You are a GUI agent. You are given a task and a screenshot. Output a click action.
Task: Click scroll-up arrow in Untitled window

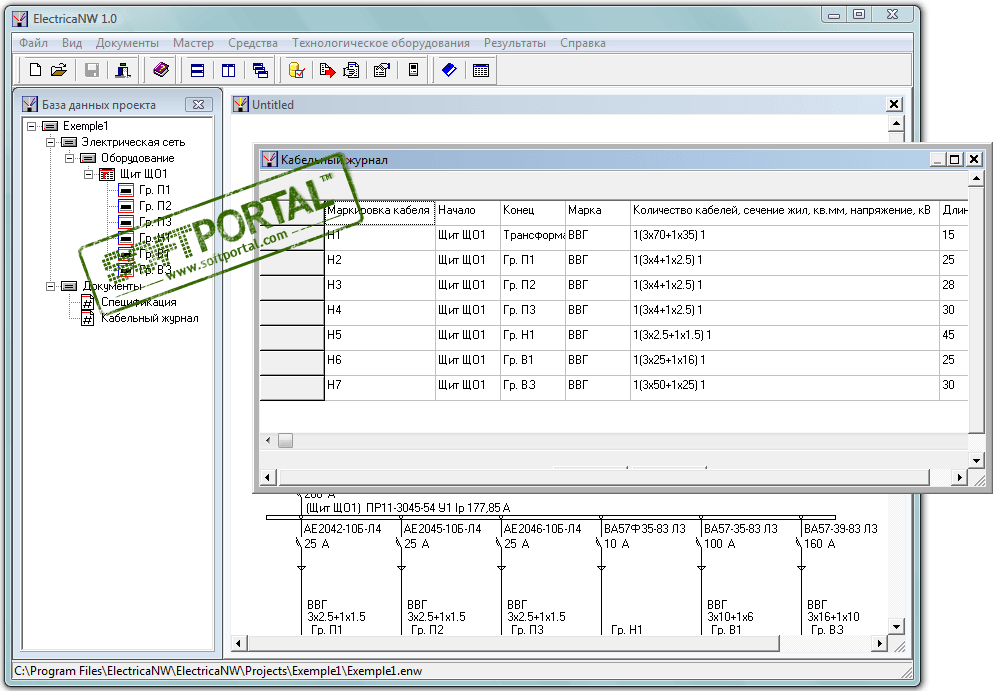click(x=896, y=123)
